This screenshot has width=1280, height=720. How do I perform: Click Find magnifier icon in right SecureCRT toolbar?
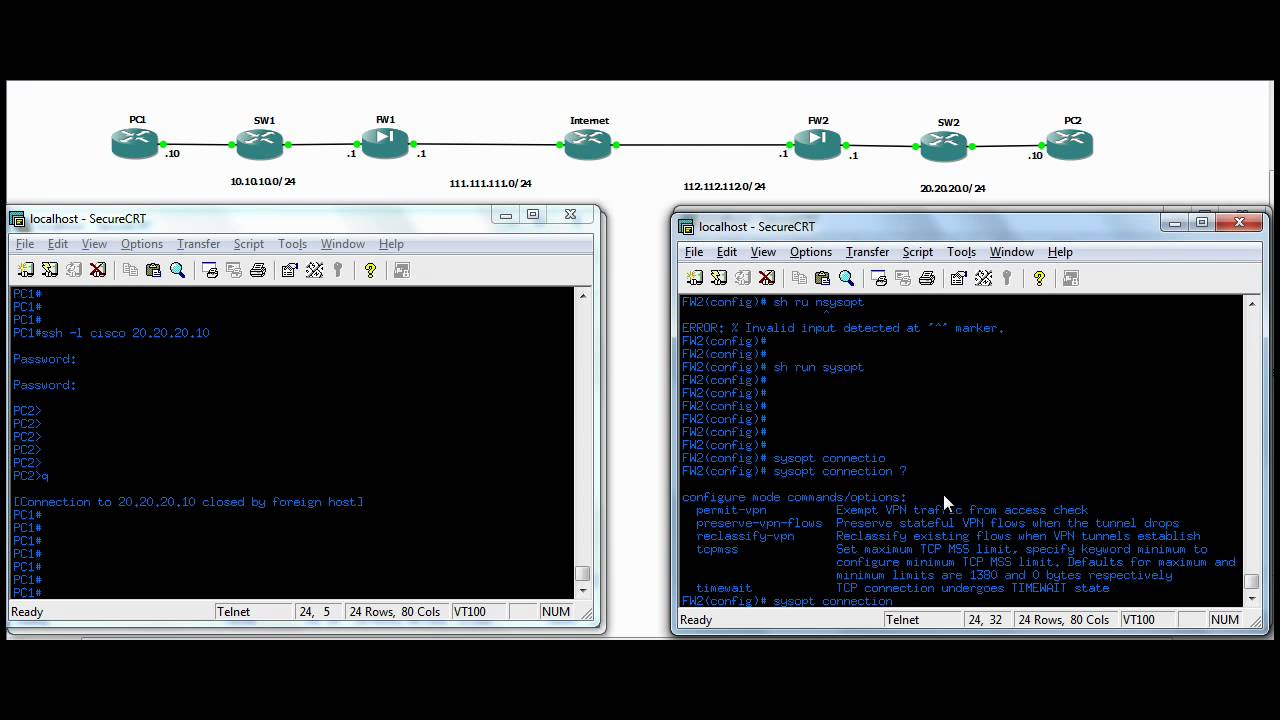pos(847,278)
